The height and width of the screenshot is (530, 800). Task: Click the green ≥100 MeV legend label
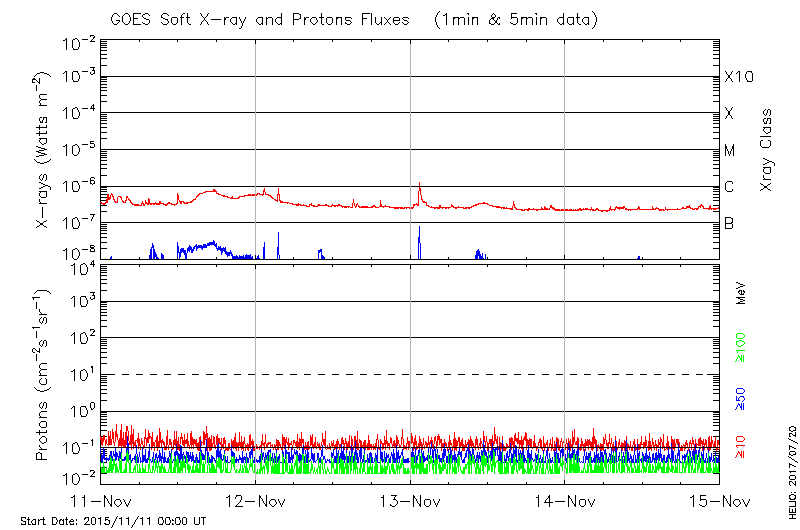pyautogui.click(x=741, y=347)
